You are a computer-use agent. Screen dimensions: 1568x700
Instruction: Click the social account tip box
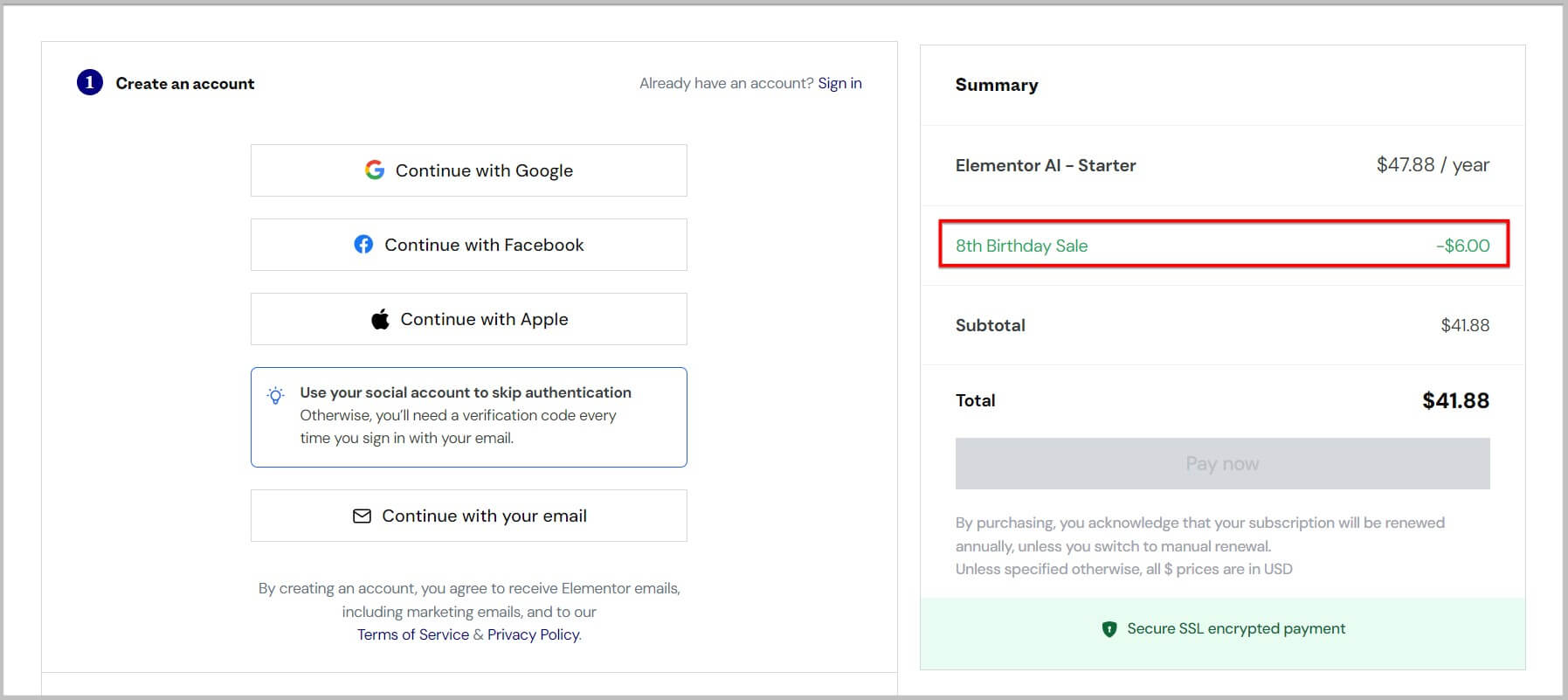pyautogui.click(x=468, y=417)
